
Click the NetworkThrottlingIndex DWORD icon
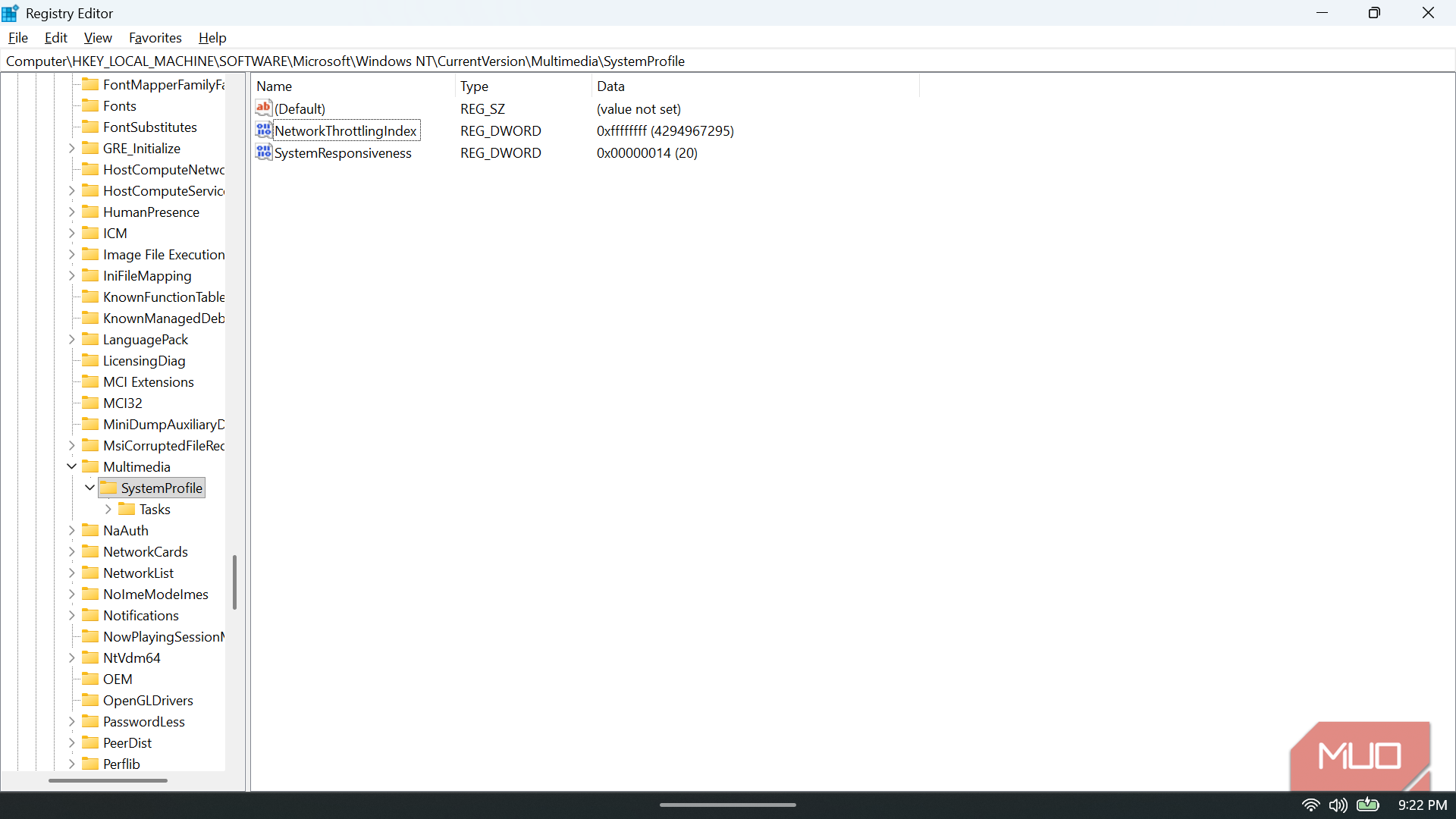point(264,130)
